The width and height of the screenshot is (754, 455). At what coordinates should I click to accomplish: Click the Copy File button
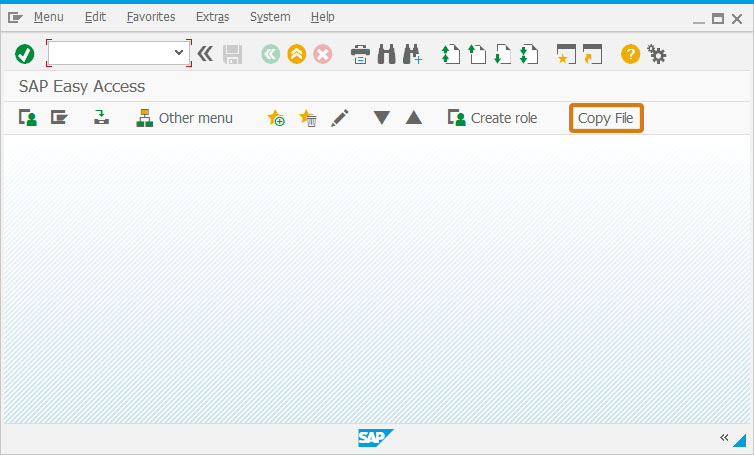click(x=606, y=118)
